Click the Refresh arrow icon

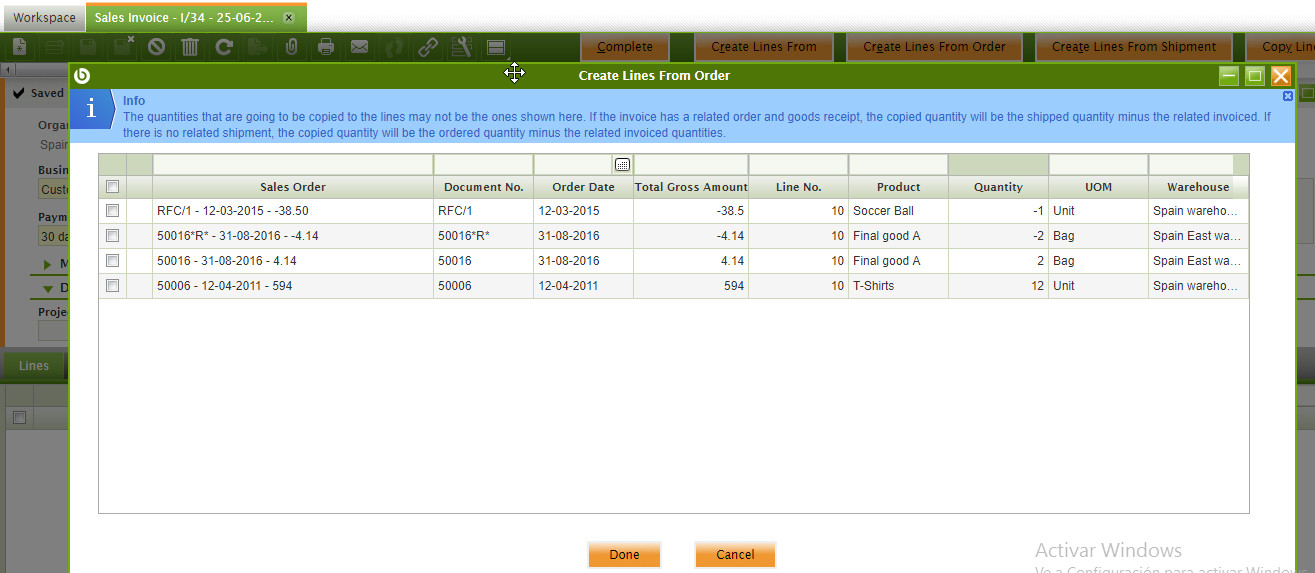click(x=224, y=47)
